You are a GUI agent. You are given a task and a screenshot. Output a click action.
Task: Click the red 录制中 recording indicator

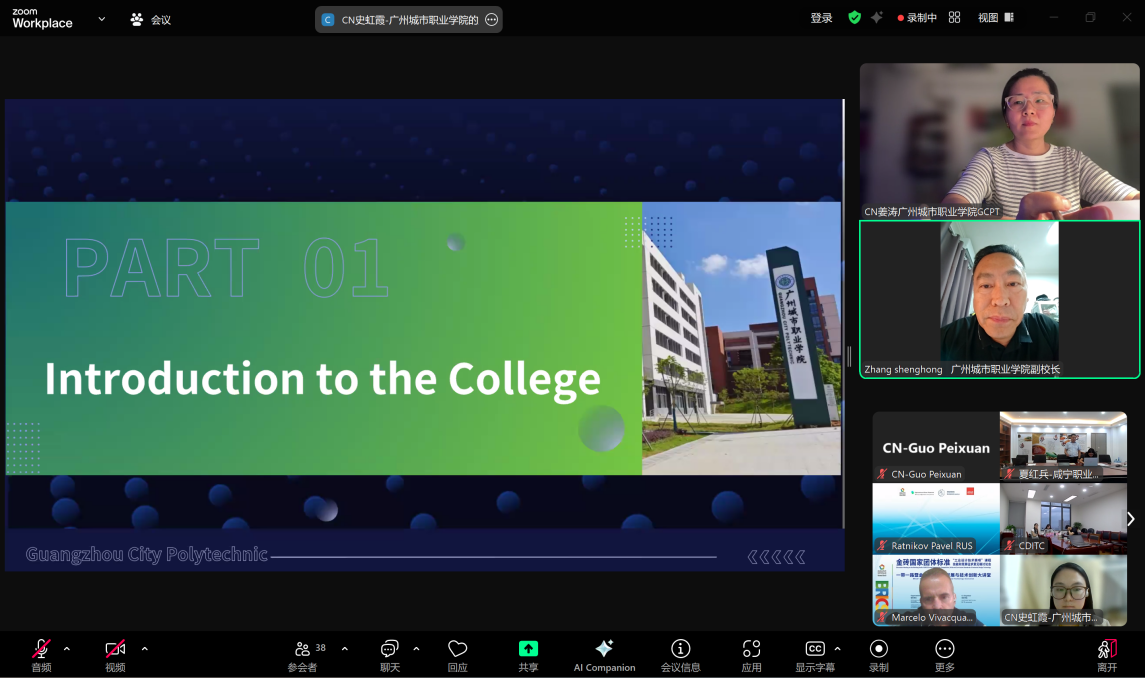click(x=917, y=18)
